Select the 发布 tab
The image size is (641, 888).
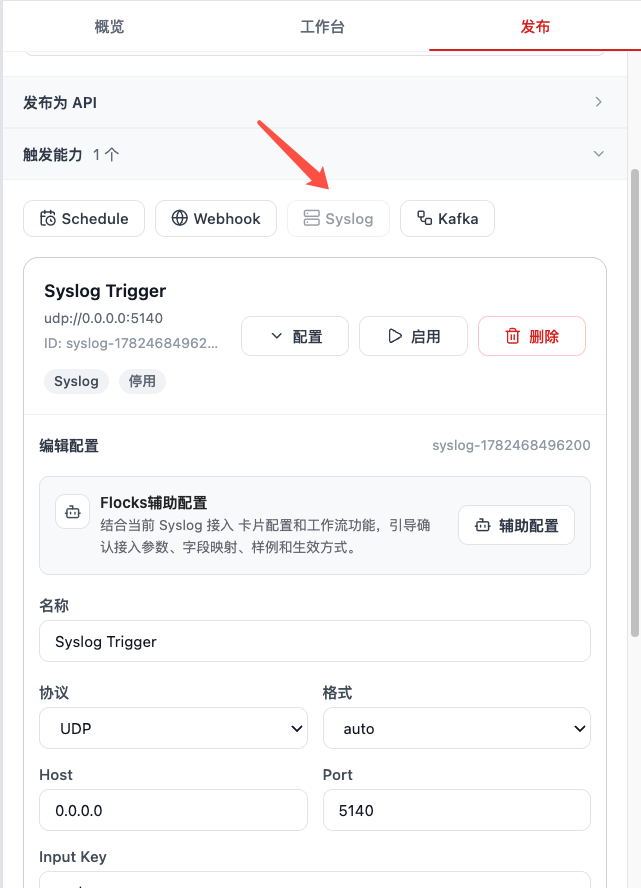pyautogui.click(x=535, y=27)
